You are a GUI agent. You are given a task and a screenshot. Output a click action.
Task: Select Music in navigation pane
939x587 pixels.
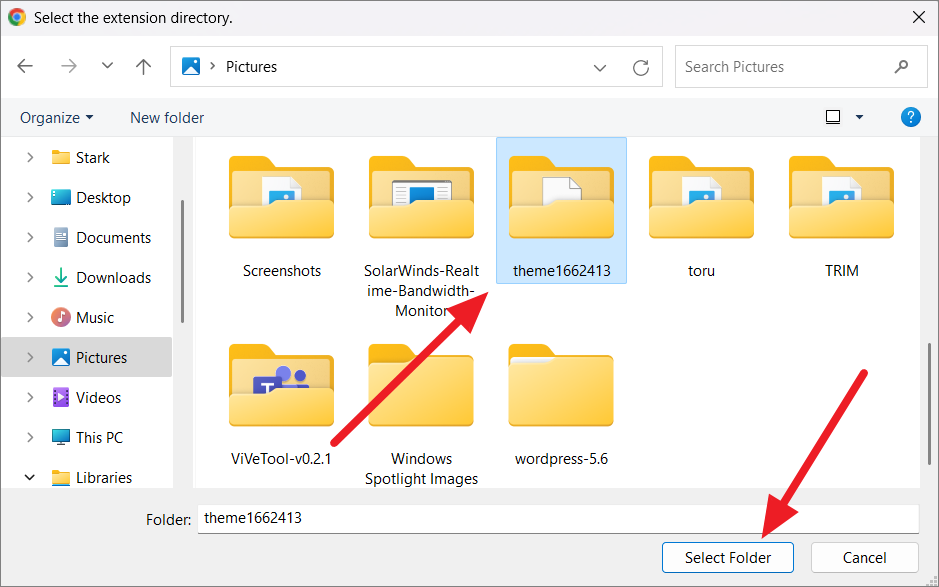(82, 317)
